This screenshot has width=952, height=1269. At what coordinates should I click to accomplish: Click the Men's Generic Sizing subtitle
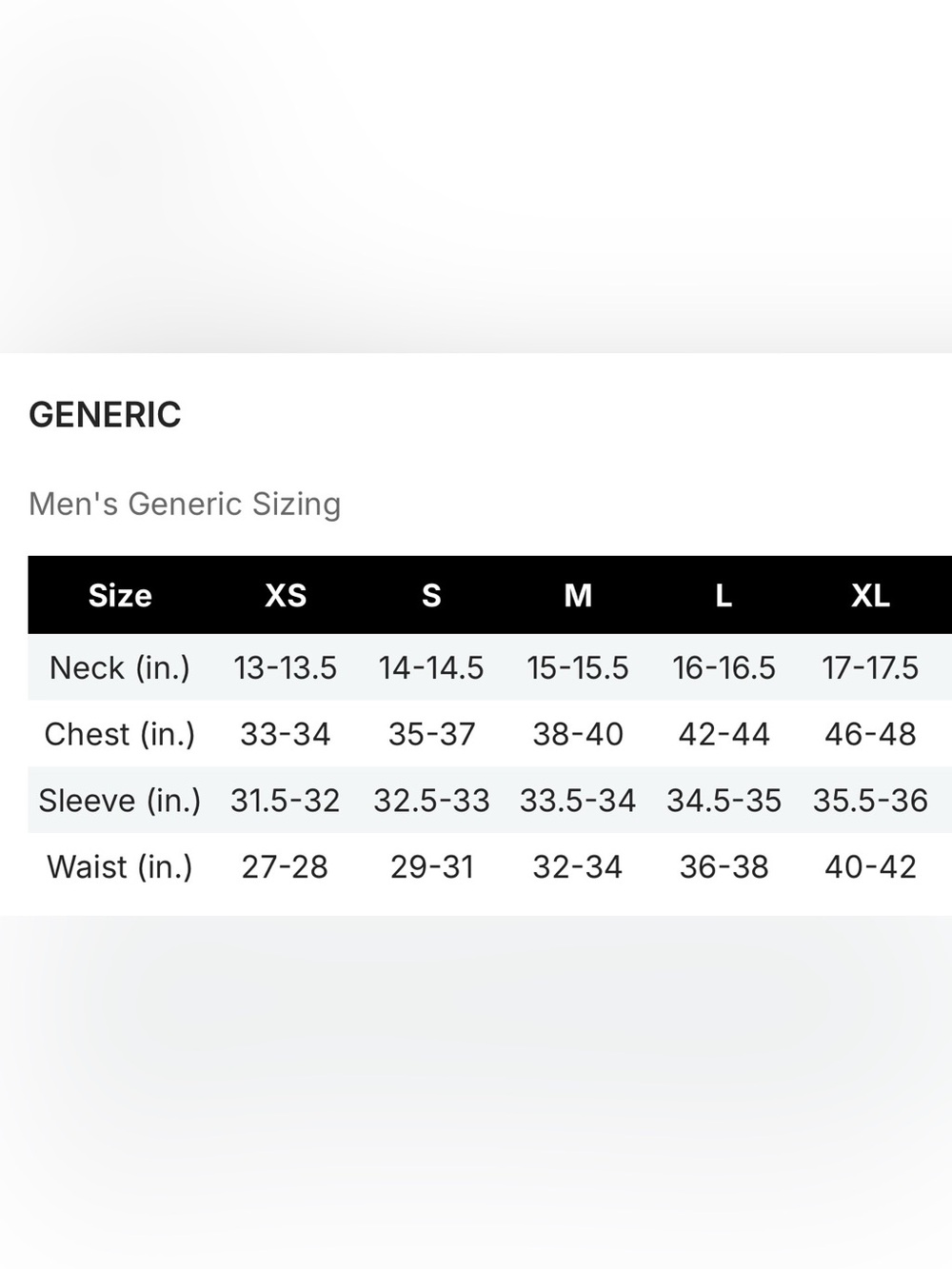(x=185, y=504)
